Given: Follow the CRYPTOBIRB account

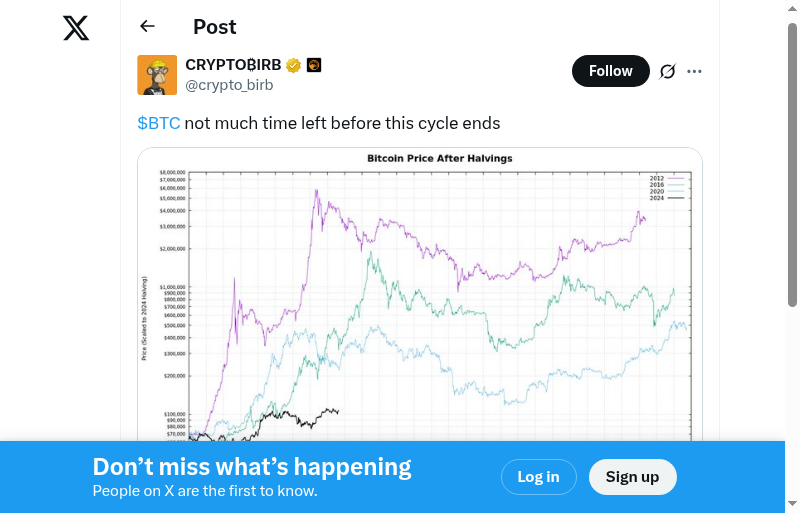Looking at the screenshot, I should tap(610, 71).
